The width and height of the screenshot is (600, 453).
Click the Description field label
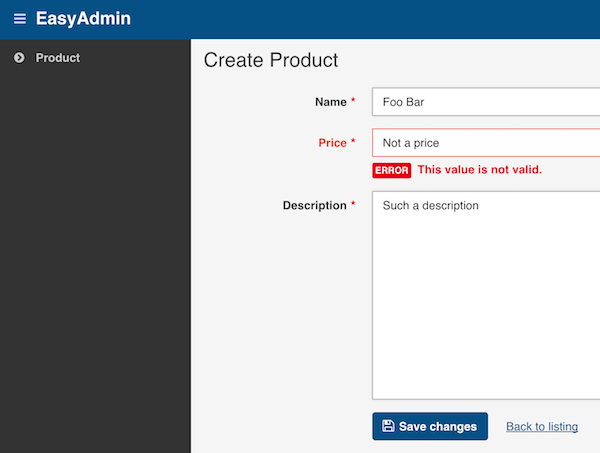(315, 206)
